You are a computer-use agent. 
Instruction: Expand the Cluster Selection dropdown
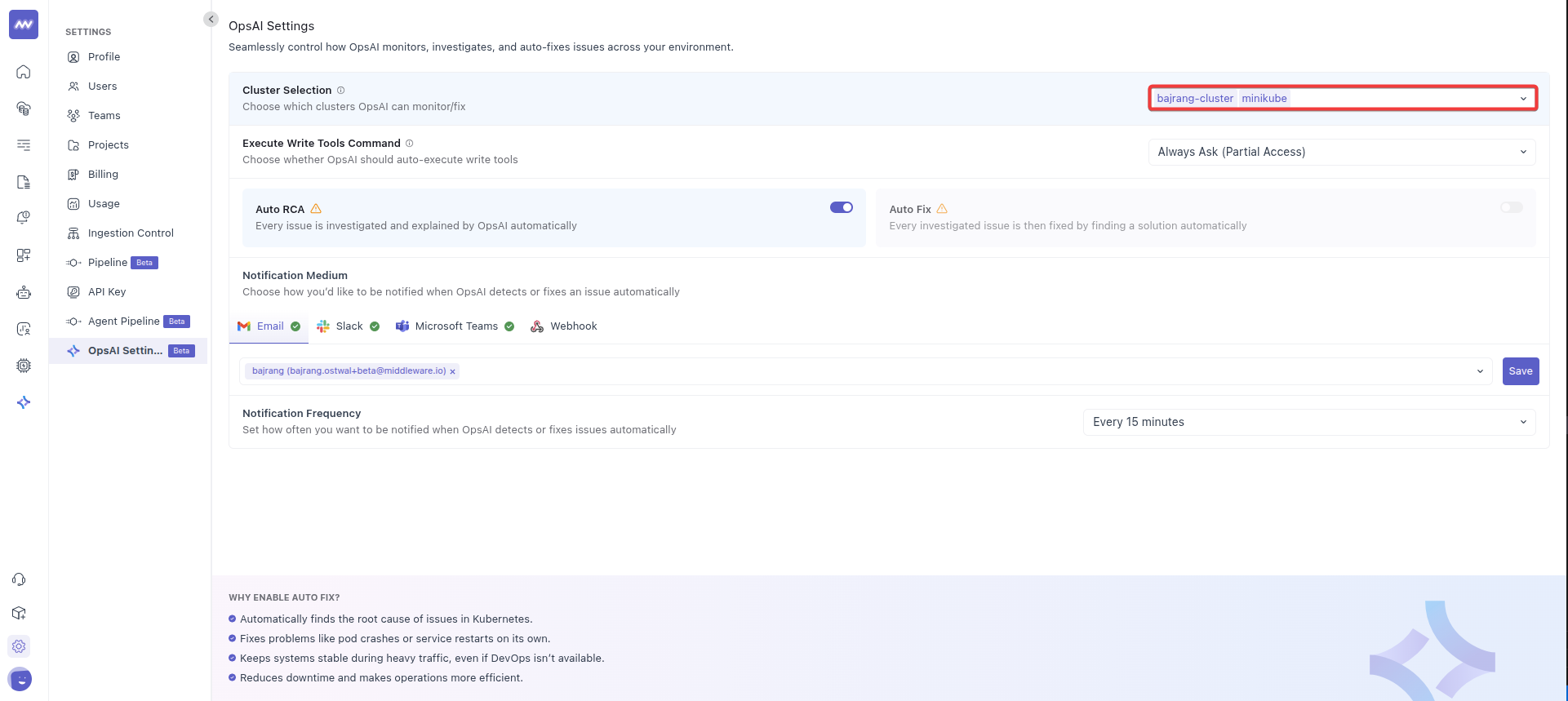(x=1522, y=99)
